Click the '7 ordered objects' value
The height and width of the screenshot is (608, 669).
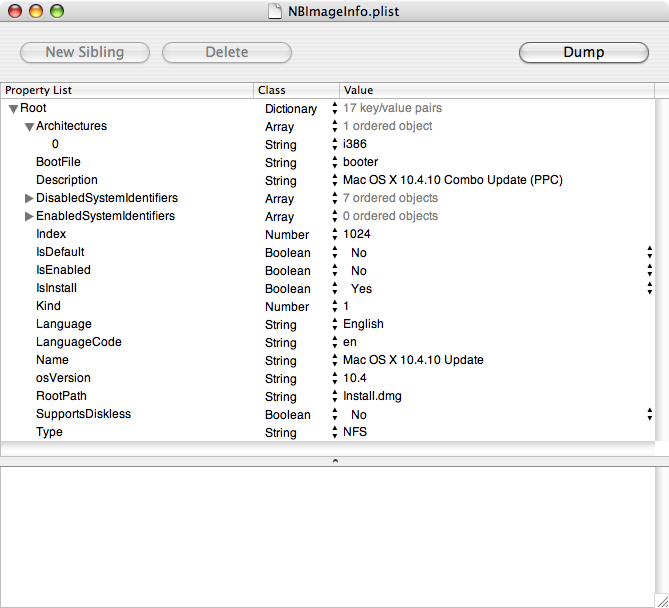point(390,198)
